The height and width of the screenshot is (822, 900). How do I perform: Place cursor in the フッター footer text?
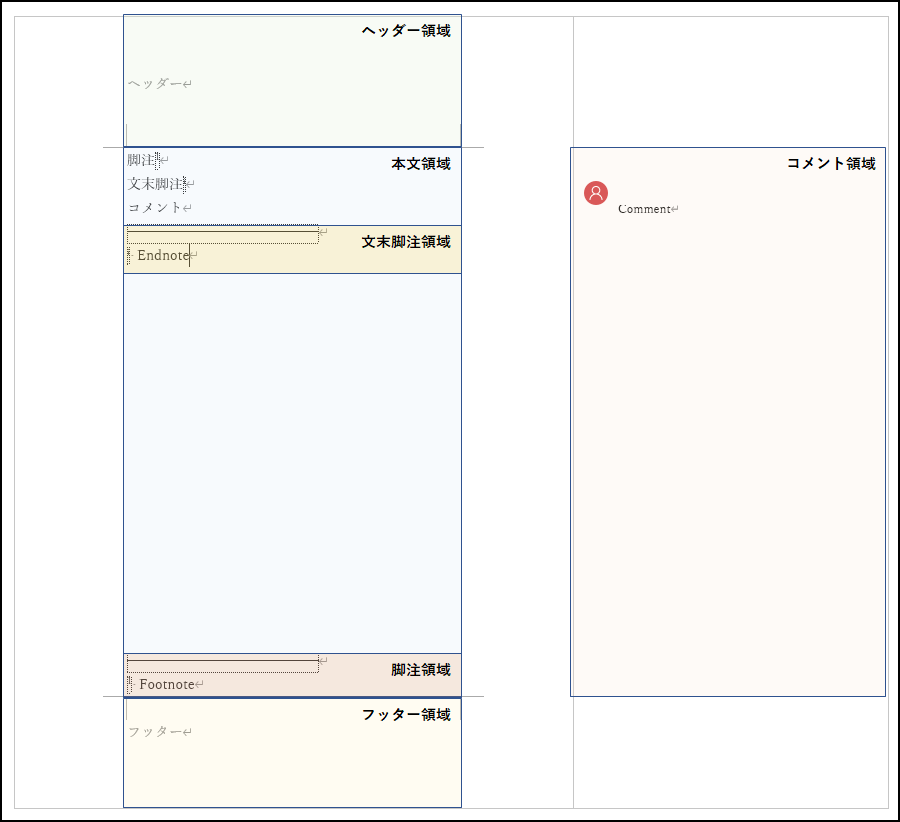154,732
